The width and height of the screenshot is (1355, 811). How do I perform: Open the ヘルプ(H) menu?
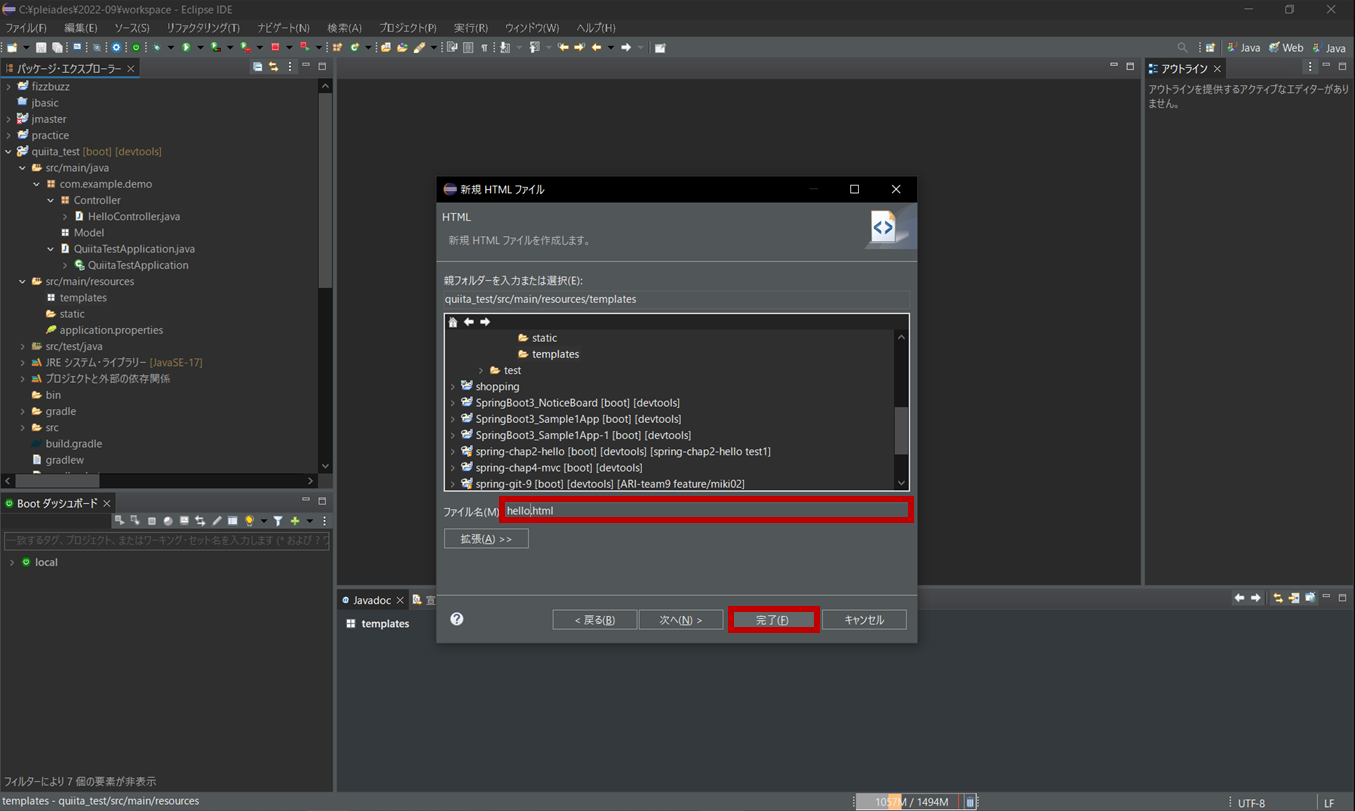coord(596,28)
